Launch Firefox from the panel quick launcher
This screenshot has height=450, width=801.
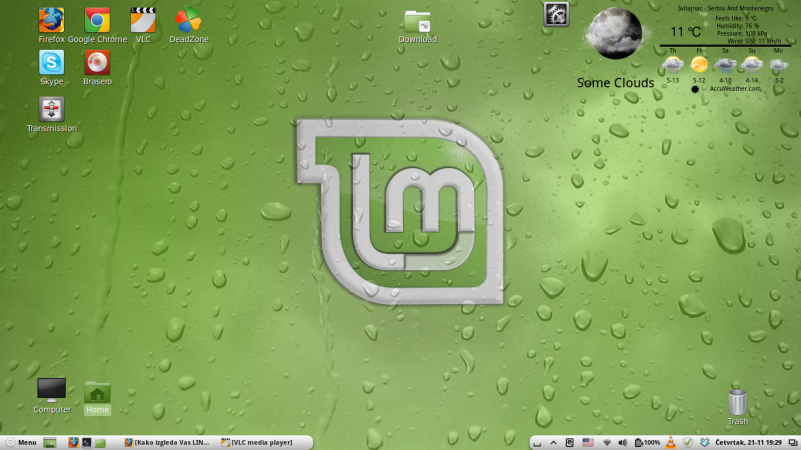(73, 442)
